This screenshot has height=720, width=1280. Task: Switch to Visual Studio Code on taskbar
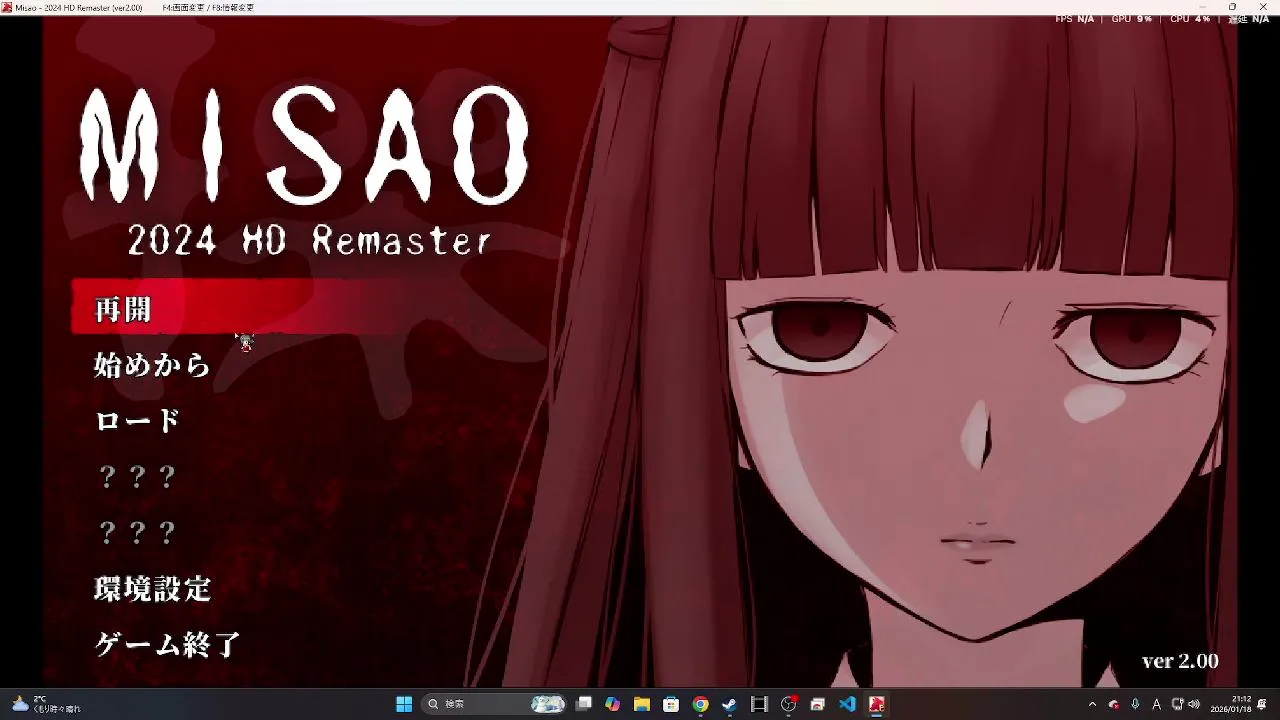pos(847,704)
